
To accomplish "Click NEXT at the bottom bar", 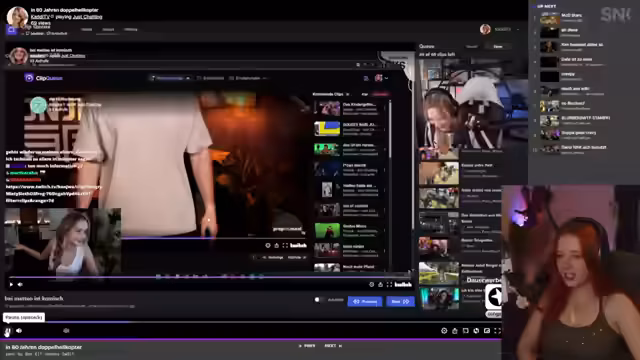I will pos(333,346).
